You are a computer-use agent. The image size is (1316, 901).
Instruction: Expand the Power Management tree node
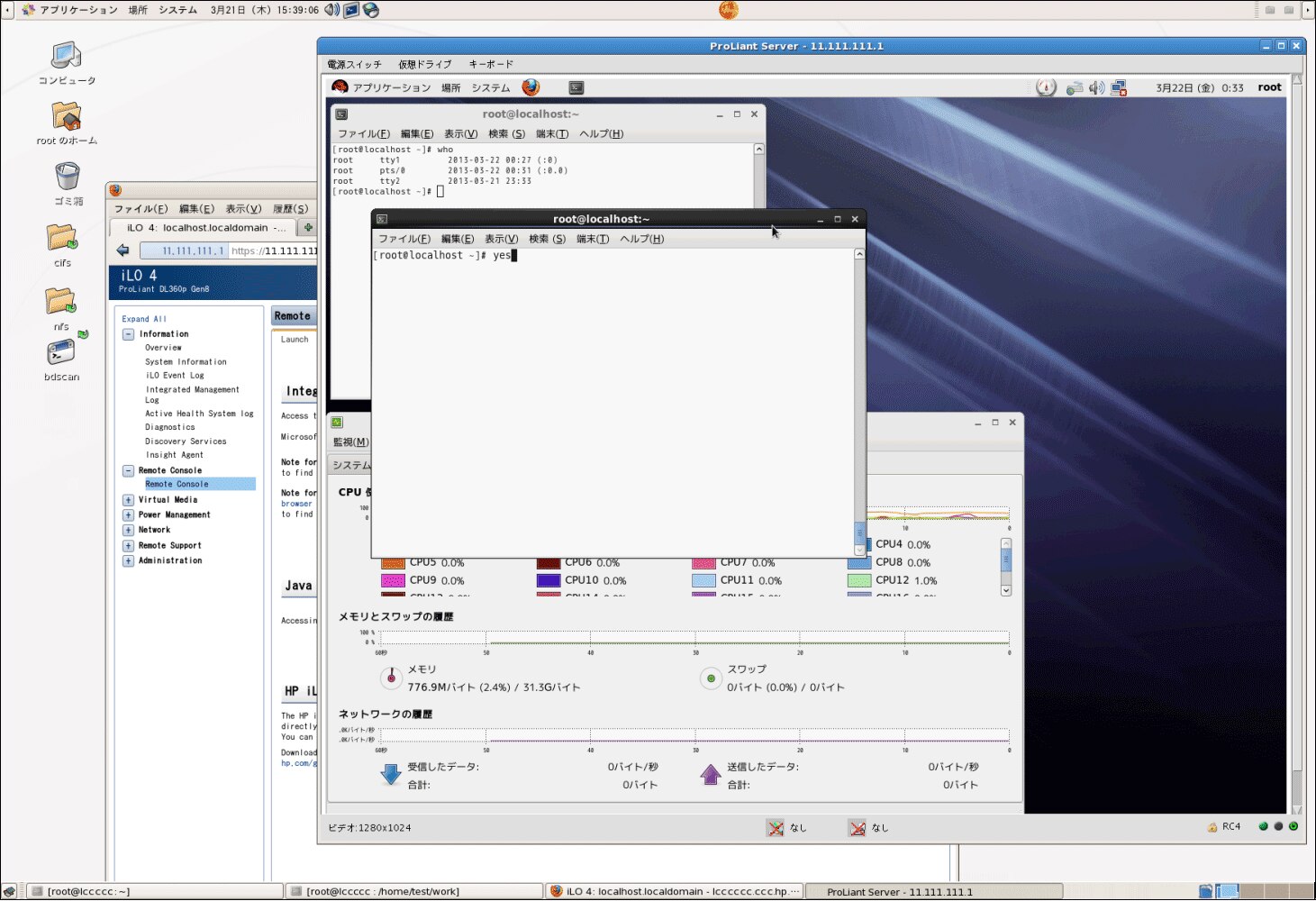[128, 515]
